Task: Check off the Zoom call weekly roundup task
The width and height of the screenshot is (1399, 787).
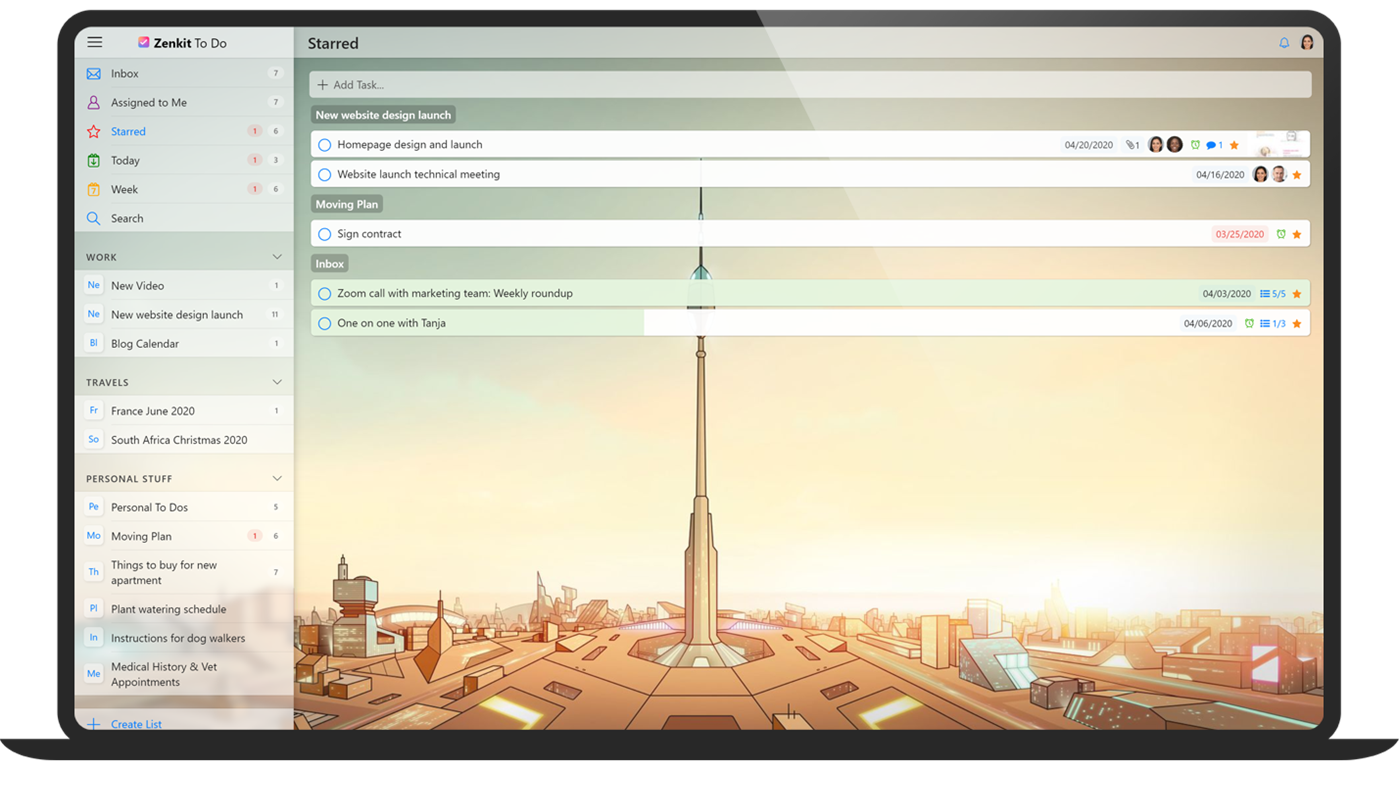Action: (324, 293)
